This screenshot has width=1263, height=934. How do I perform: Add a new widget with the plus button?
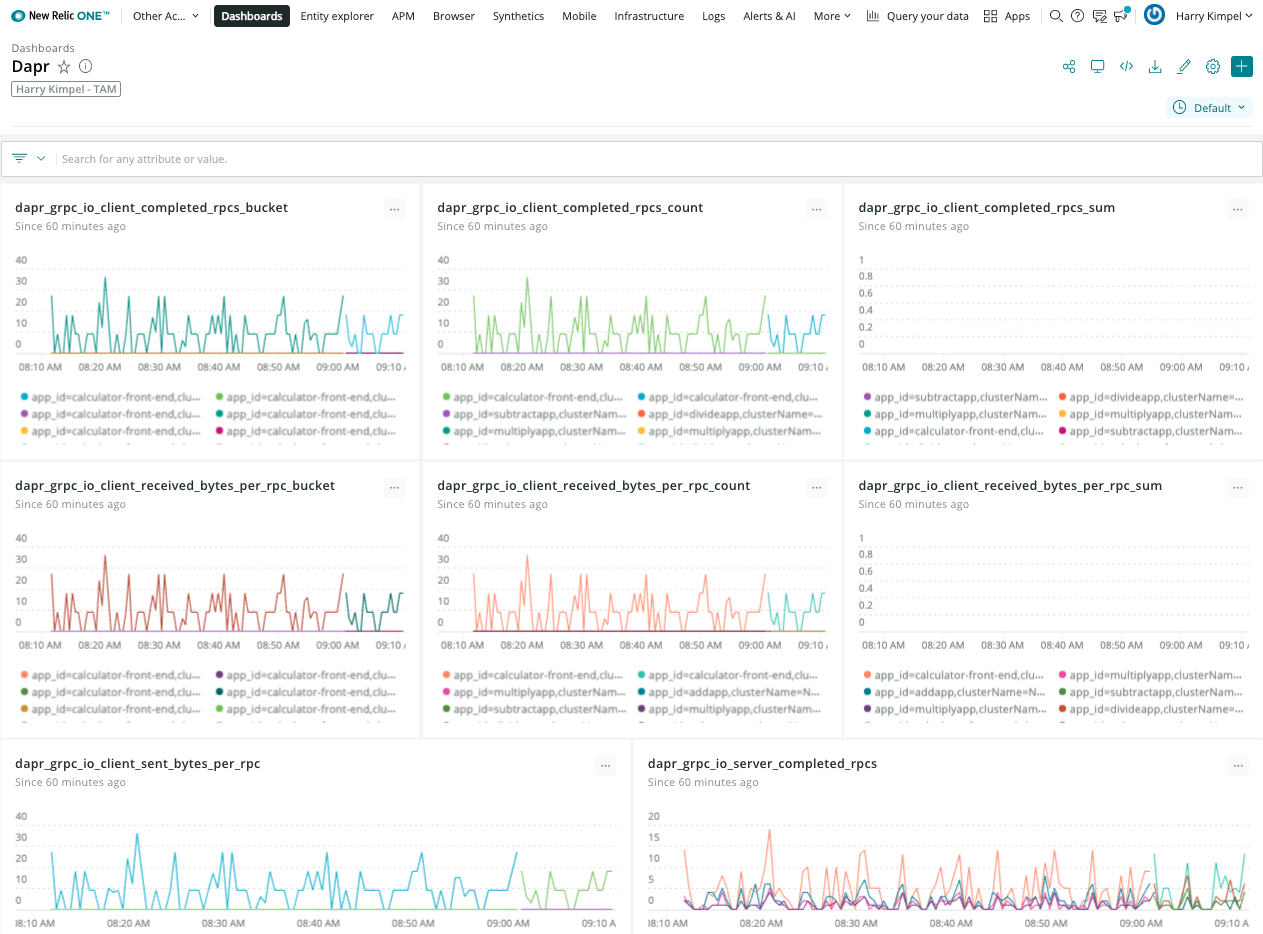click(1241, 66)
